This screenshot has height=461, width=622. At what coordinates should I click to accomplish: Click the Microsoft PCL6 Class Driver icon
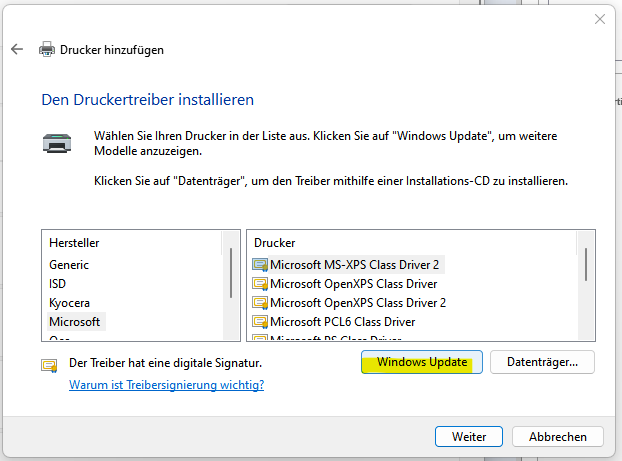point(260,322)
